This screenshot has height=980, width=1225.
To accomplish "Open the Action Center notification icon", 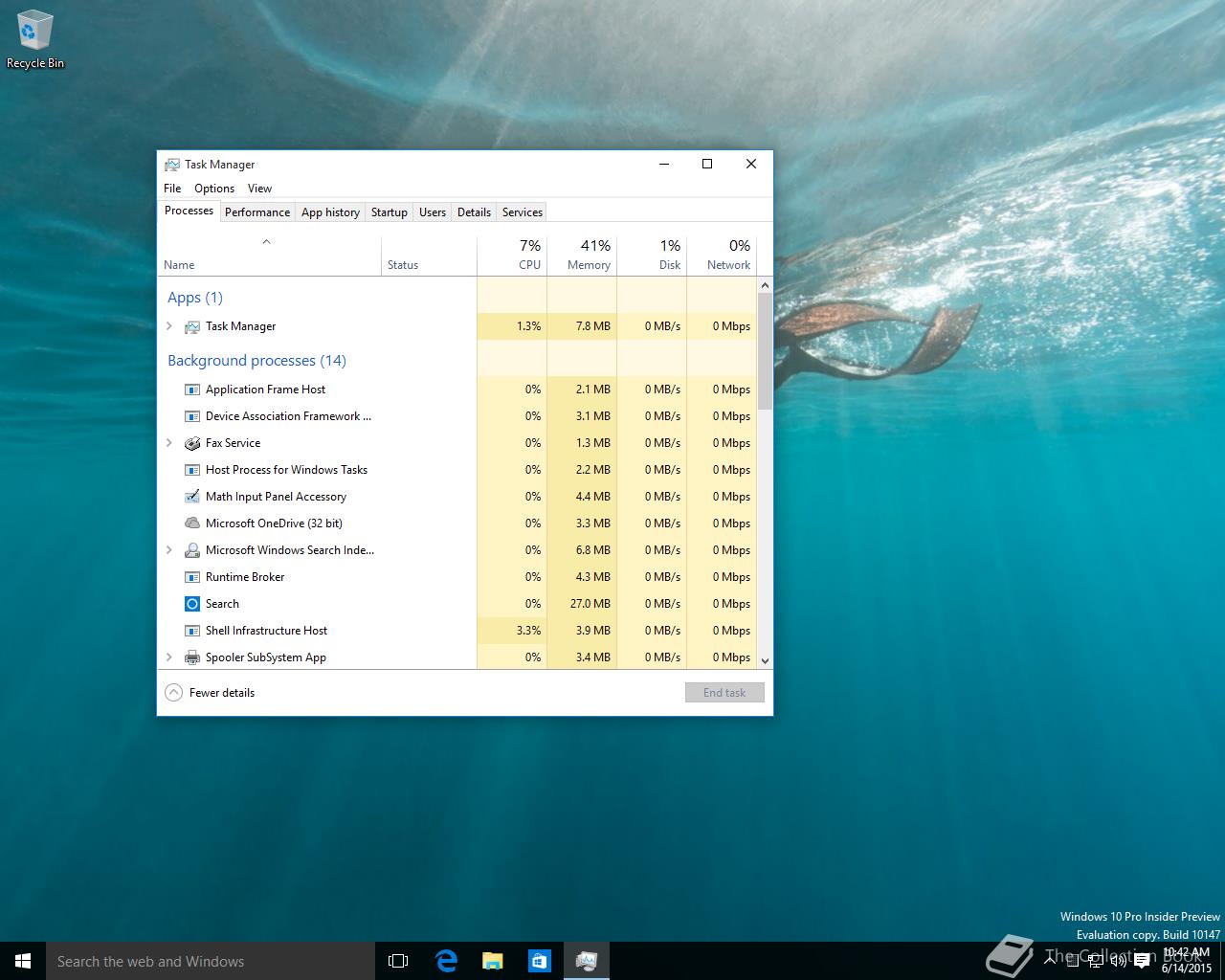I will tap(1142, 962).
